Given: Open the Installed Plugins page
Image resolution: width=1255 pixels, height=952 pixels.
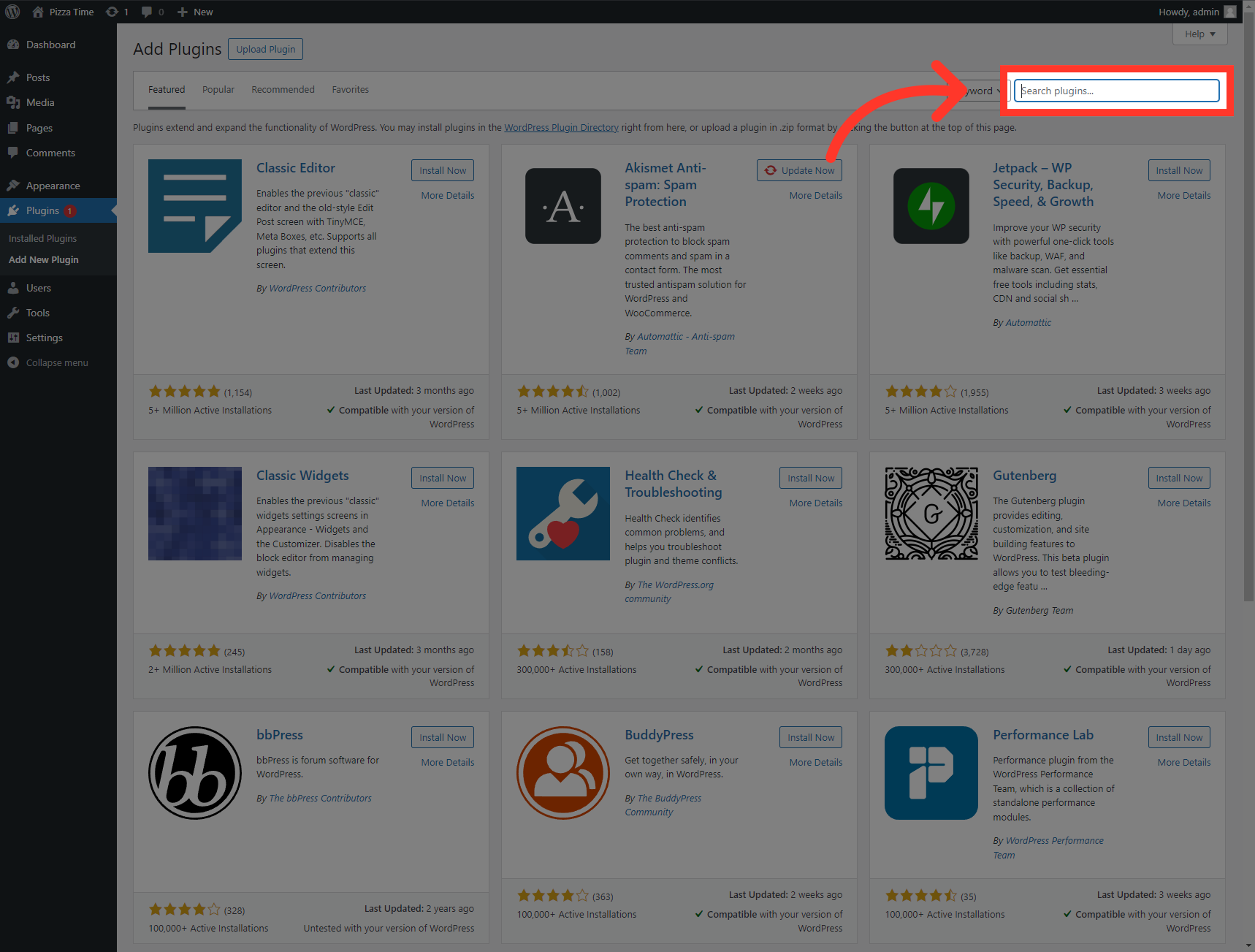Looking at the screenshot, I should [x=42, y=237].
